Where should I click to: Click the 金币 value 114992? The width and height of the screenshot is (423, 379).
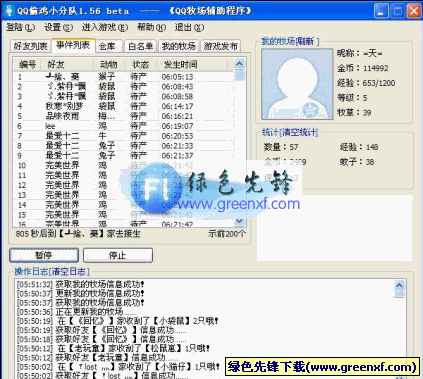(376, 68)
